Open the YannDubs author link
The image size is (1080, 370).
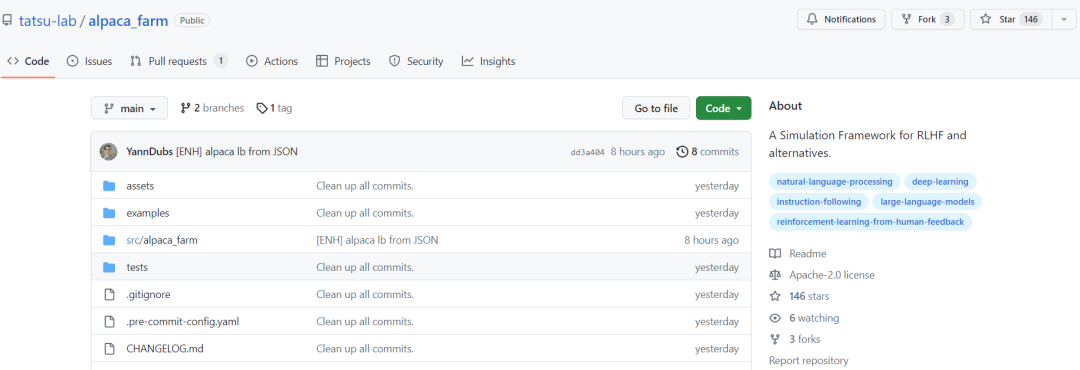[x=149, y=152]
